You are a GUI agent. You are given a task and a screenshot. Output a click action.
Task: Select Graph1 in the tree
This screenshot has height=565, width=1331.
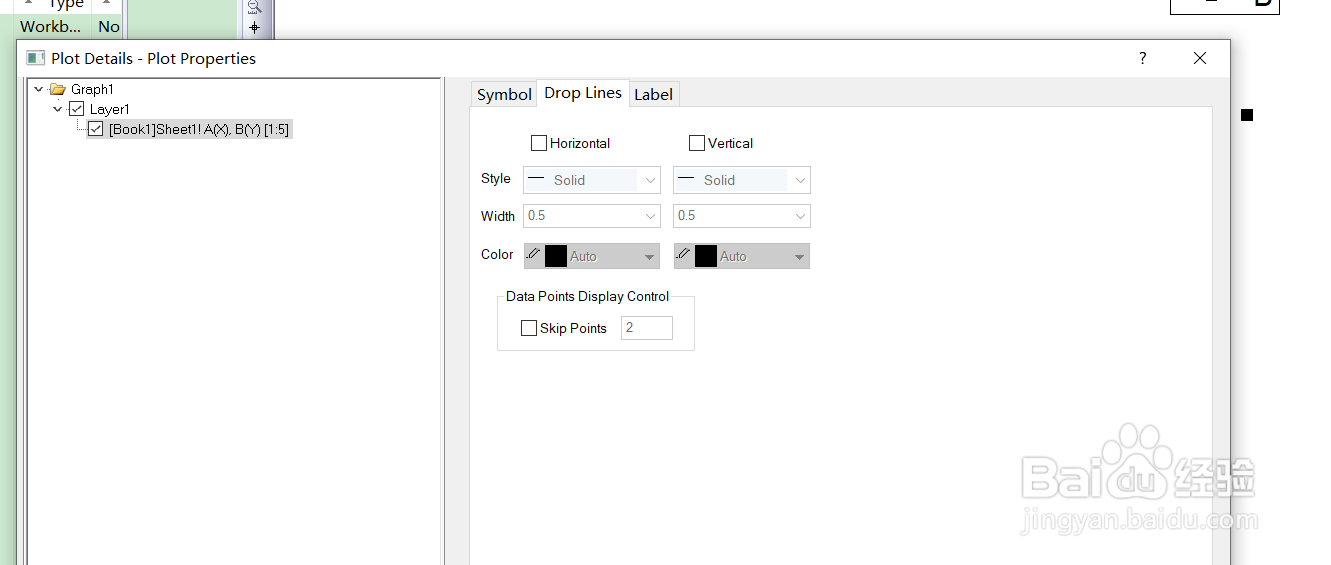pos(92,89)
